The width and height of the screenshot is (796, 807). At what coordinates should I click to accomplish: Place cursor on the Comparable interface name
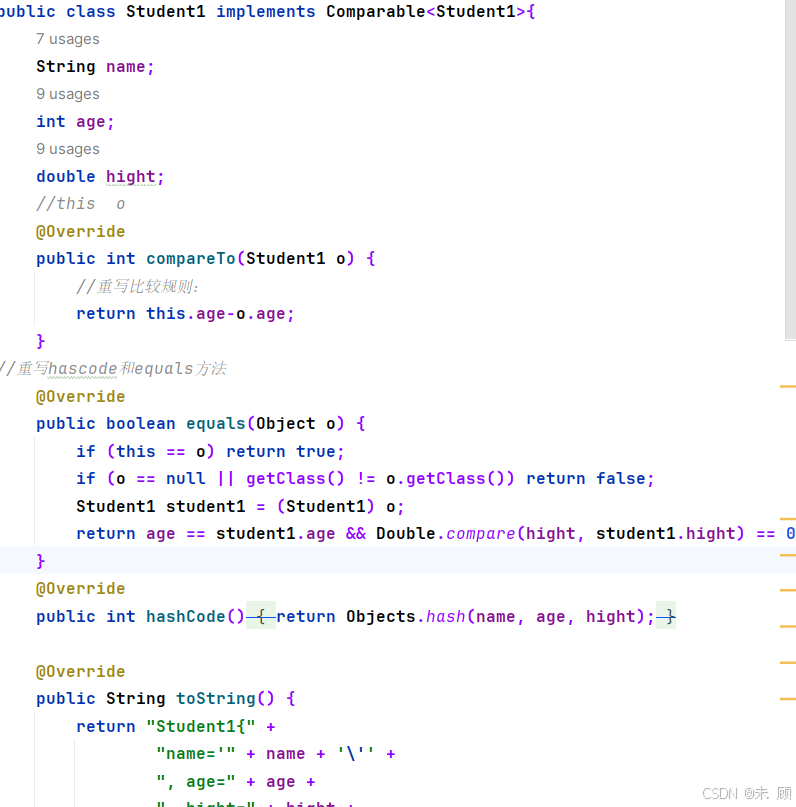tap(376, 11)
